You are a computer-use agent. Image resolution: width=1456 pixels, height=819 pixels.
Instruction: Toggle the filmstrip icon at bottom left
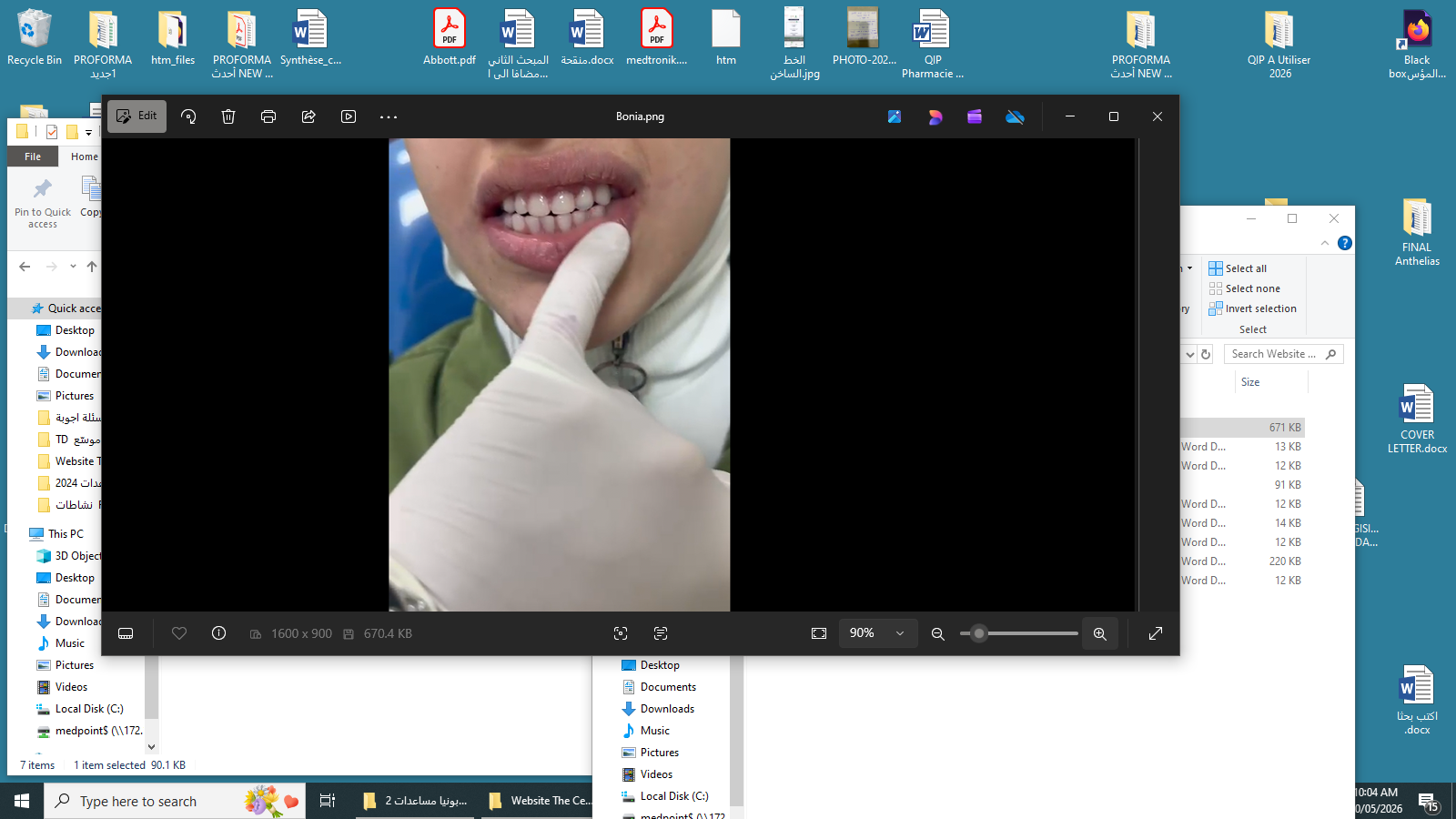126,633
